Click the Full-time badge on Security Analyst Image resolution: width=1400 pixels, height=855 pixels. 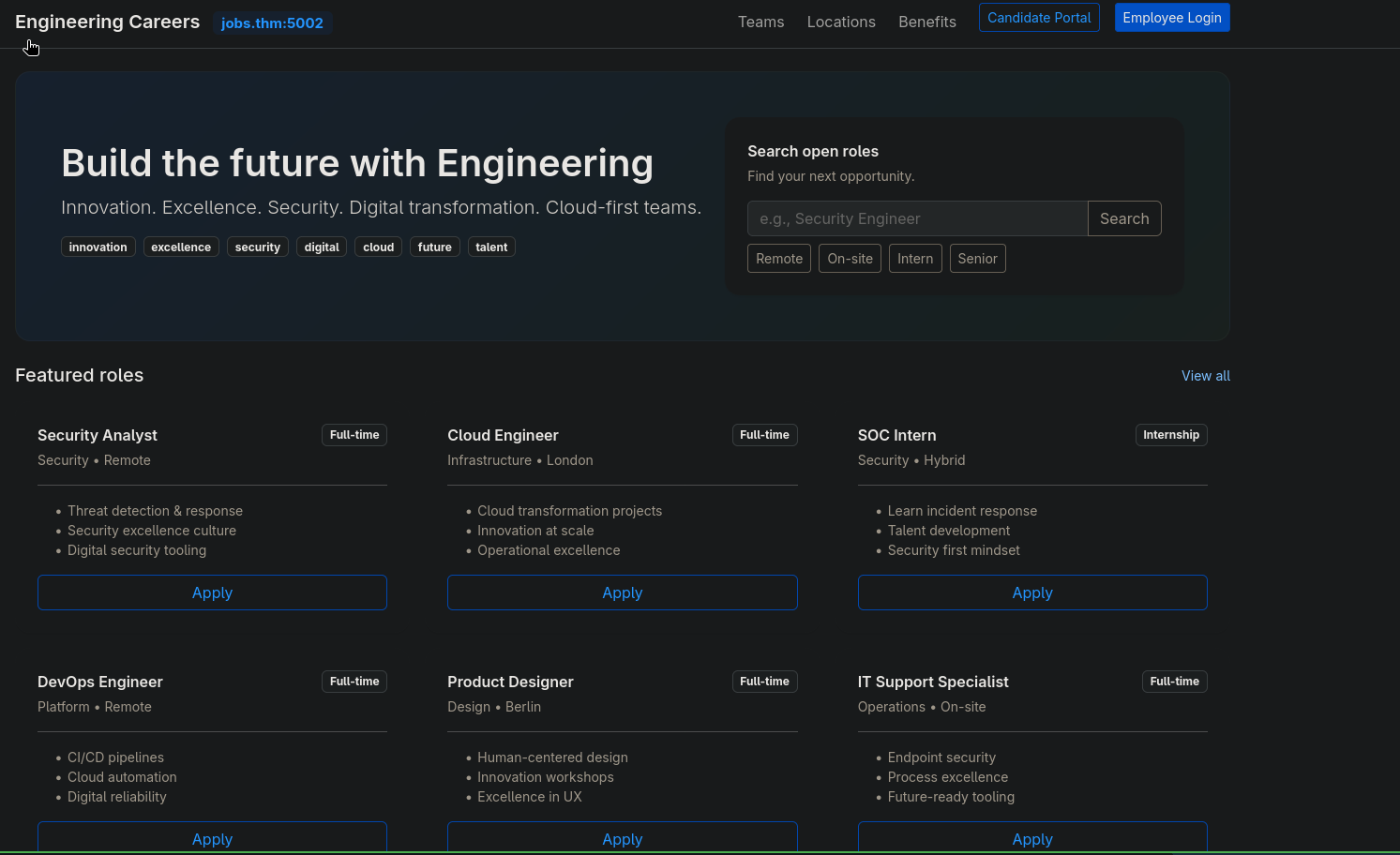click(354, 435)
